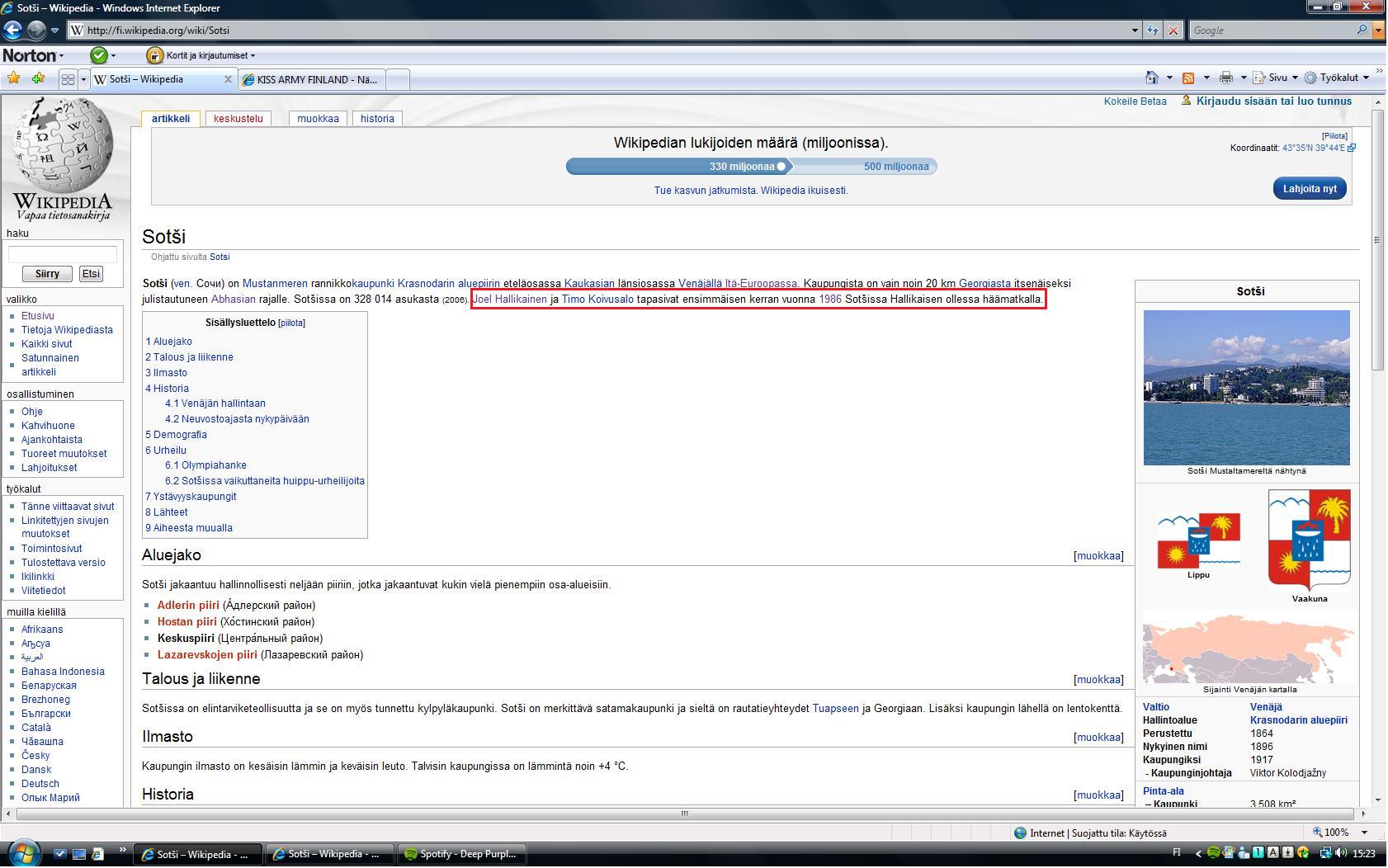
Task: Stop page loading with the red X icon
Action: (1173, 31)
